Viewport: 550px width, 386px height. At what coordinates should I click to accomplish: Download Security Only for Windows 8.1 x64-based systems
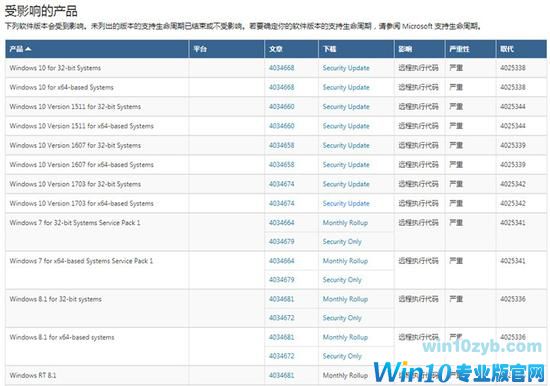pos(342,356)
